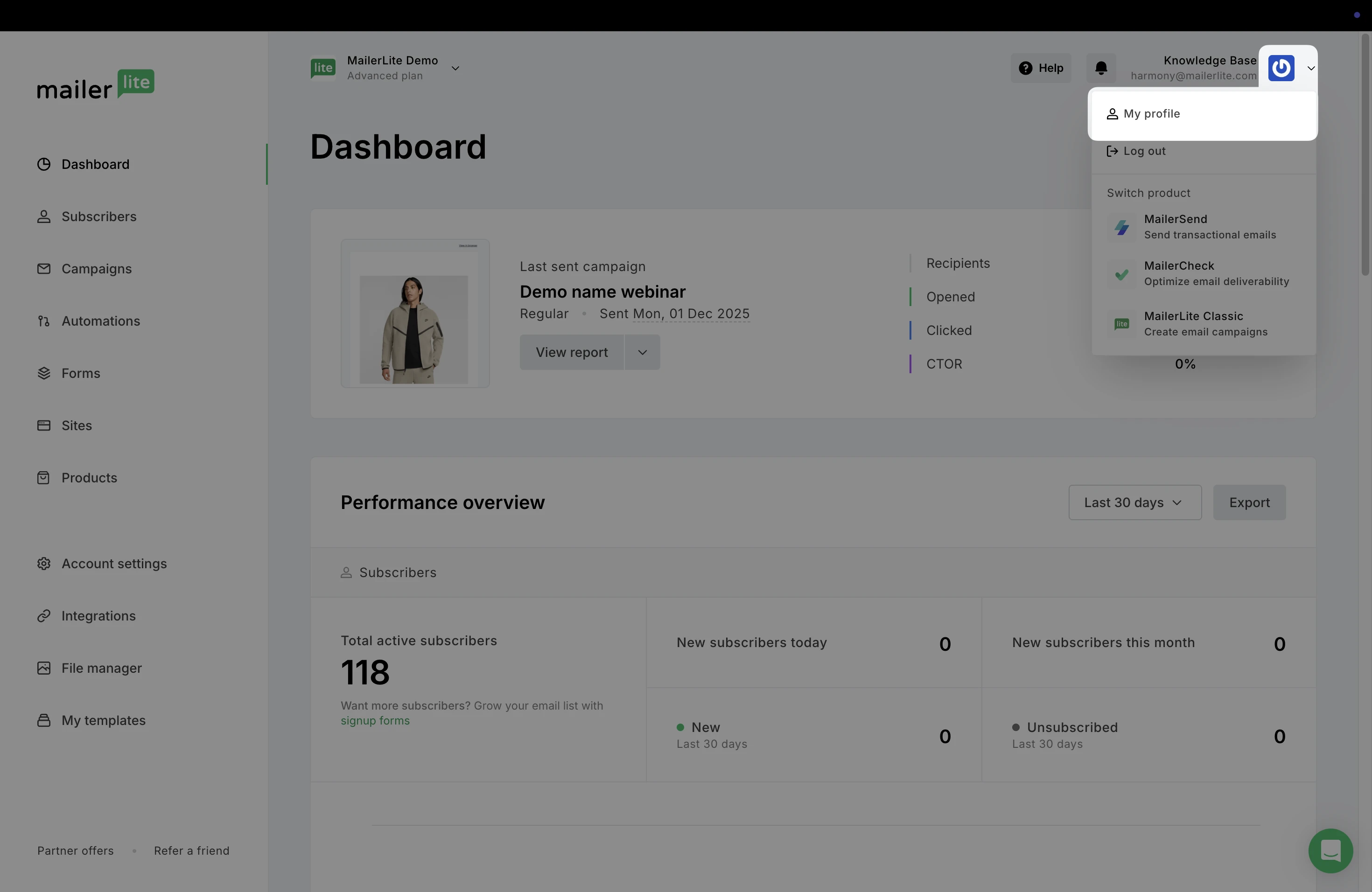Click the notification bell icon
The height and width of the screenshot is (892, 1372).
click(1101, 68)
